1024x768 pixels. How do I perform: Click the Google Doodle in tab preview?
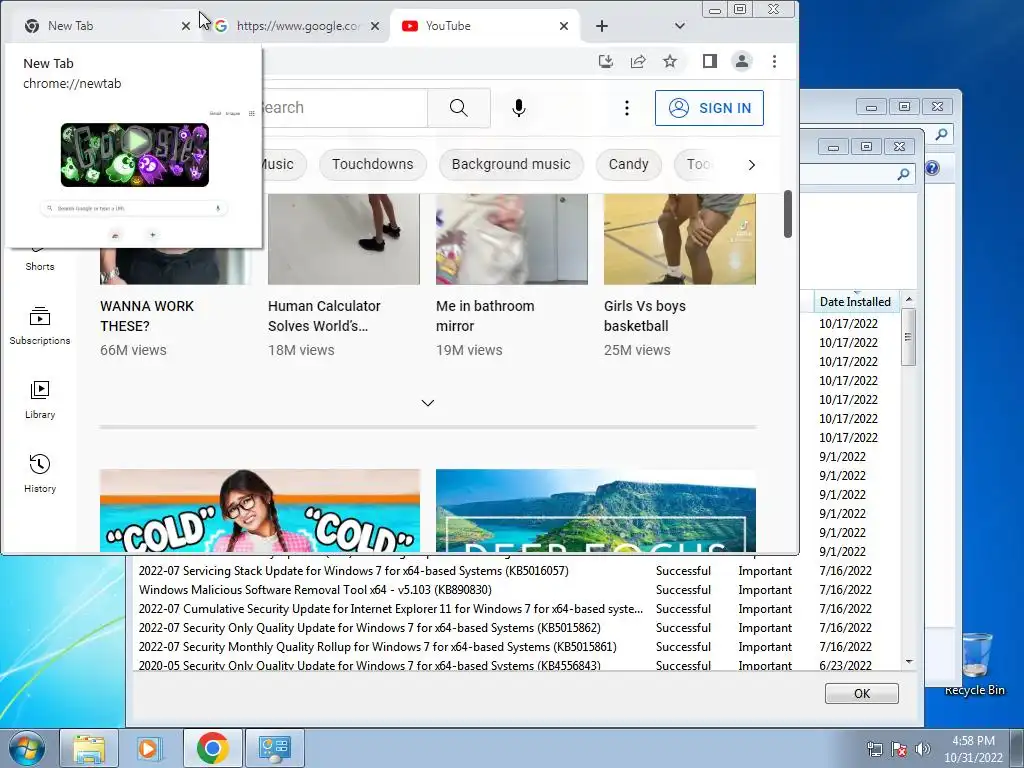click(x=135, y=155)
